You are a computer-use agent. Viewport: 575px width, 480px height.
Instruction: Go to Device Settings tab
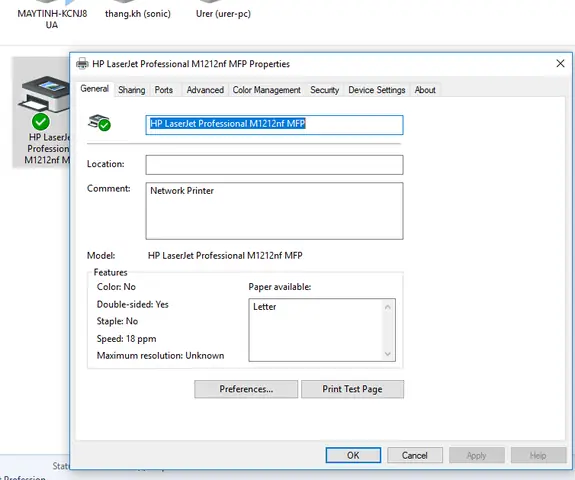point(377,90)
